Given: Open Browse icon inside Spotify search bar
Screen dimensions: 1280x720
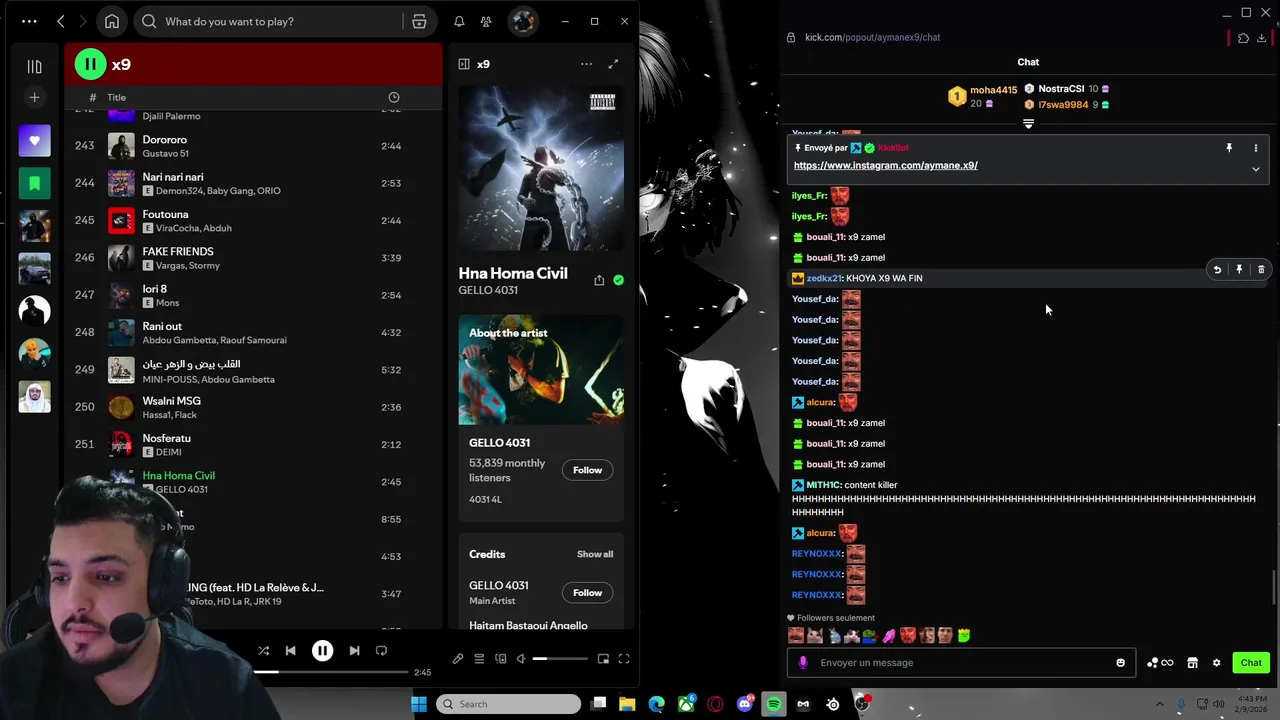Looking at the screenshot, I should [x=419, y=21].
